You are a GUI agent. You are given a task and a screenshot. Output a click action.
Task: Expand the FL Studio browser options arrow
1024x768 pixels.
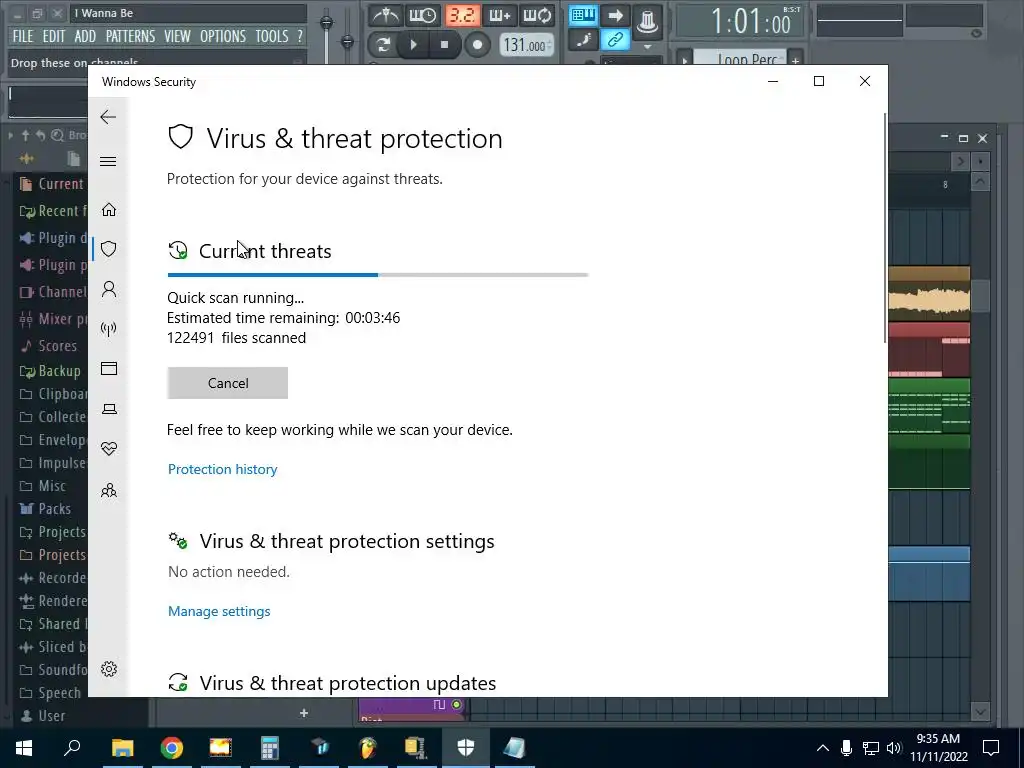click(x=10, y=135)
